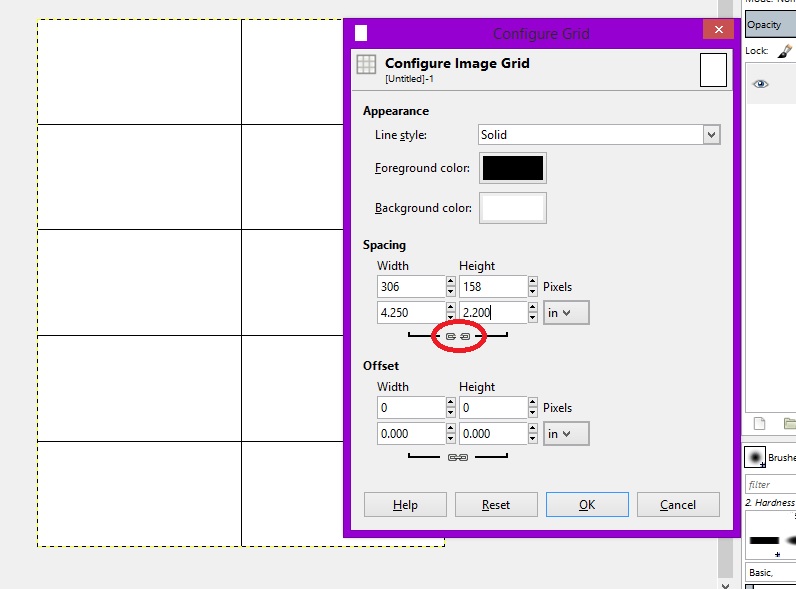Click the image preview thumbnail in dialog header

713,70
